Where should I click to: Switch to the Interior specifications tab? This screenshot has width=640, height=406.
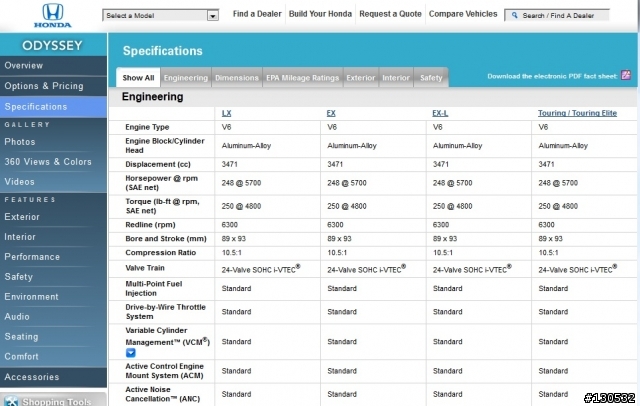tap(396, 78)
